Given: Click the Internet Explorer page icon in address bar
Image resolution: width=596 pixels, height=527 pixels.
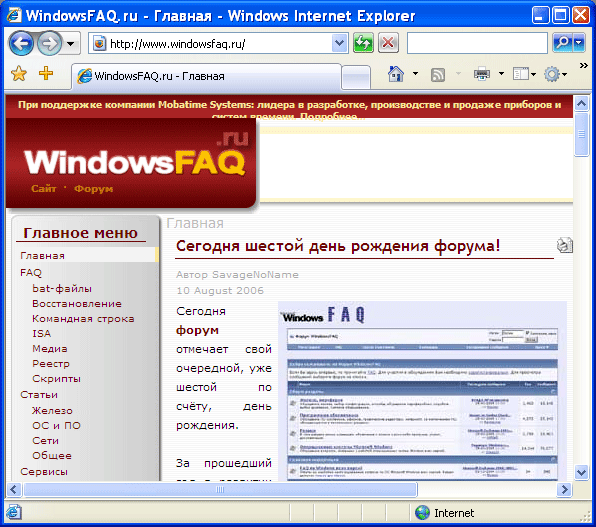Looking at the screenshot, I should [x=99, y=44].
